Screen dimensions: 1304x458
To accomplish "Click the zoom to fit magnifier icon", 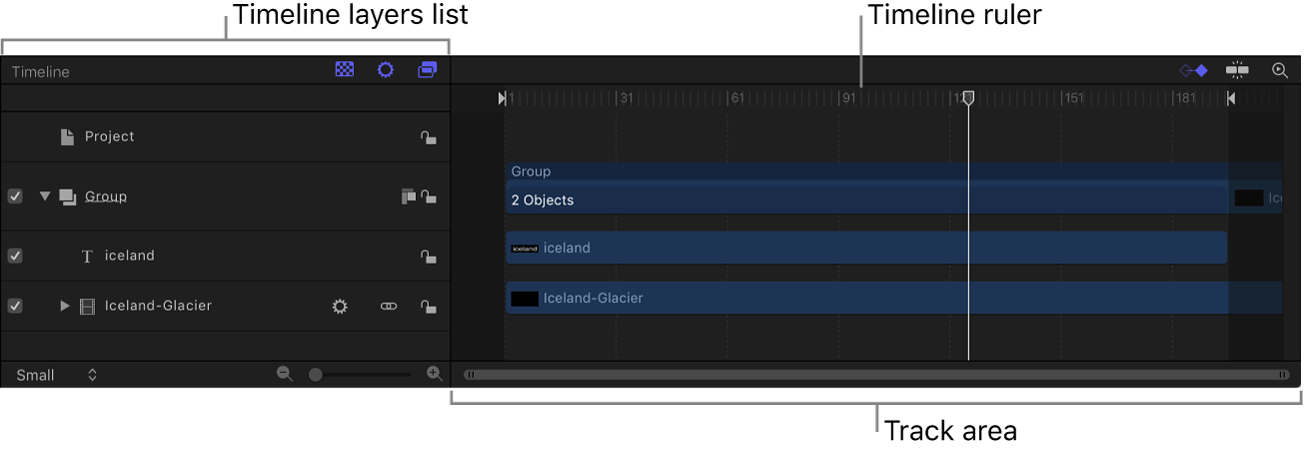I will (x=1280, y=70).
